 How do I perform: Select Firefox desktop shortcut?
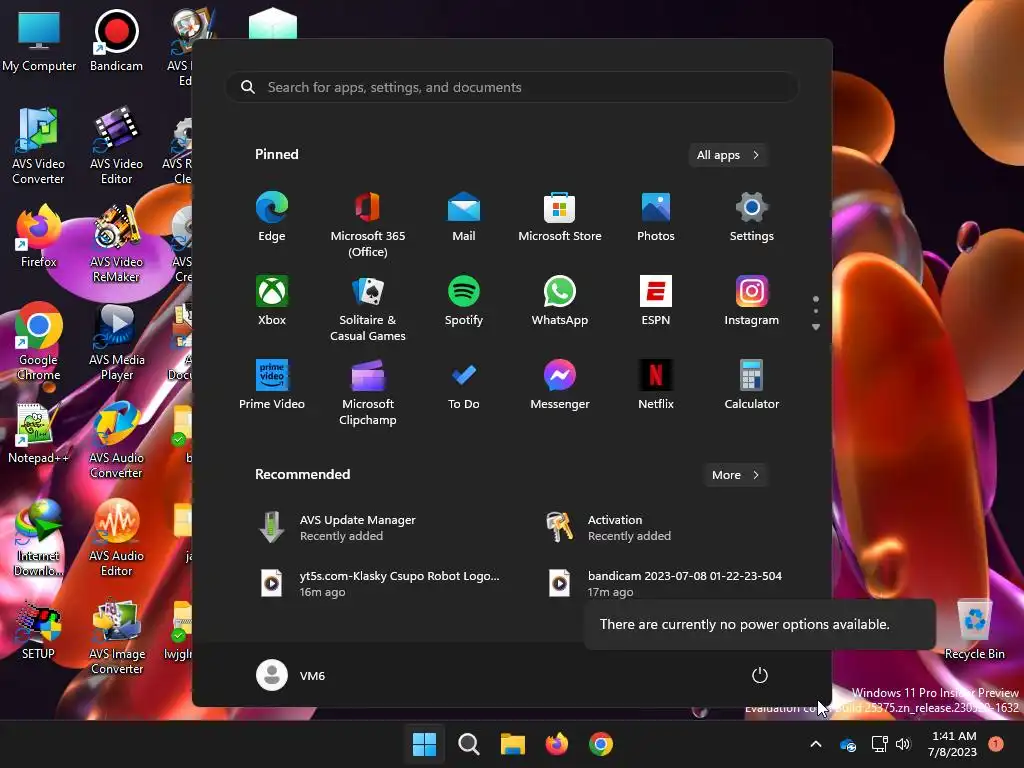point(39,237)
